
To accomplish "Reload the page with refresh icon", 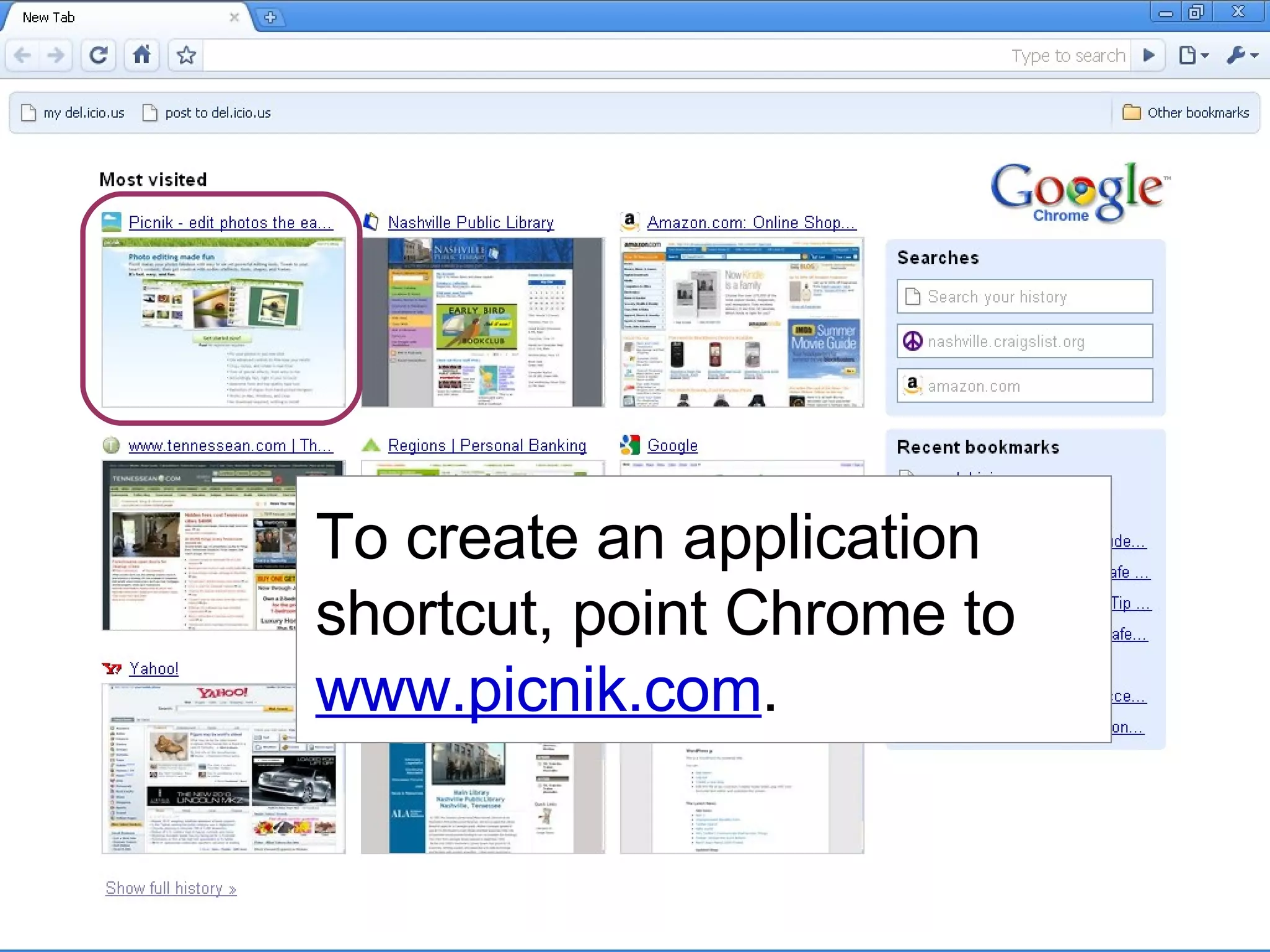I will tap(99, 56).
